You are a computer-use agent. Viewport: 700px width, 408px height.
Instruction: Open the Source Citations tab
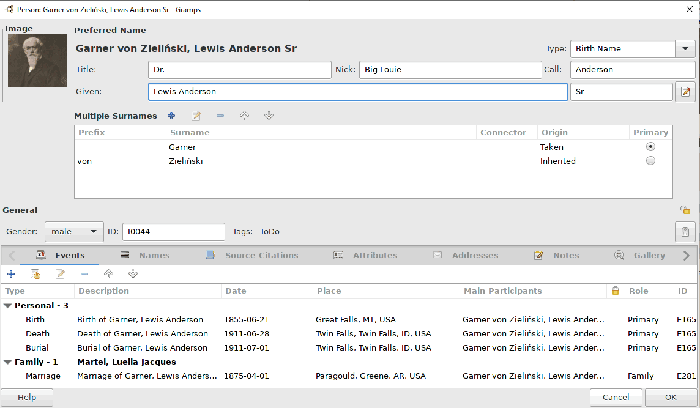tap(252, 255)
